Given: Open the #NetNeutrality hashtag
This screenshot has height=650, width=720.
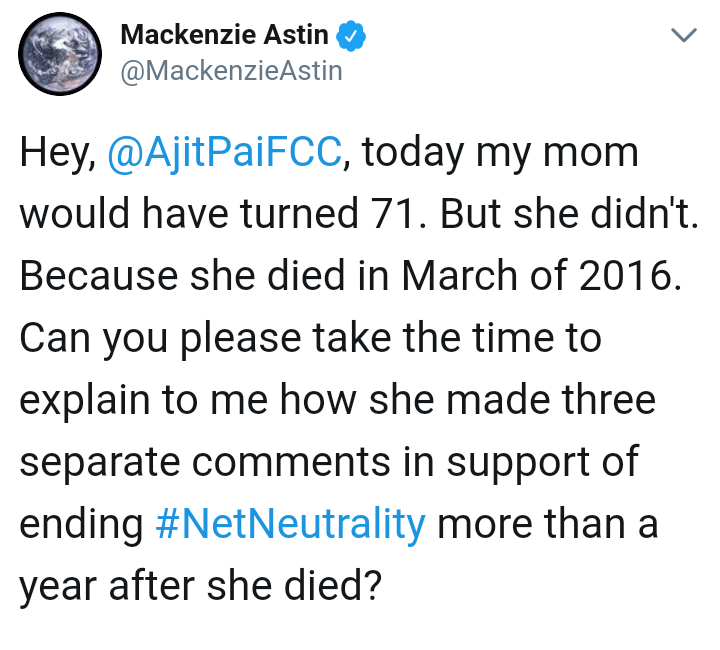Looking at the screenshot, I should [291, 524].
